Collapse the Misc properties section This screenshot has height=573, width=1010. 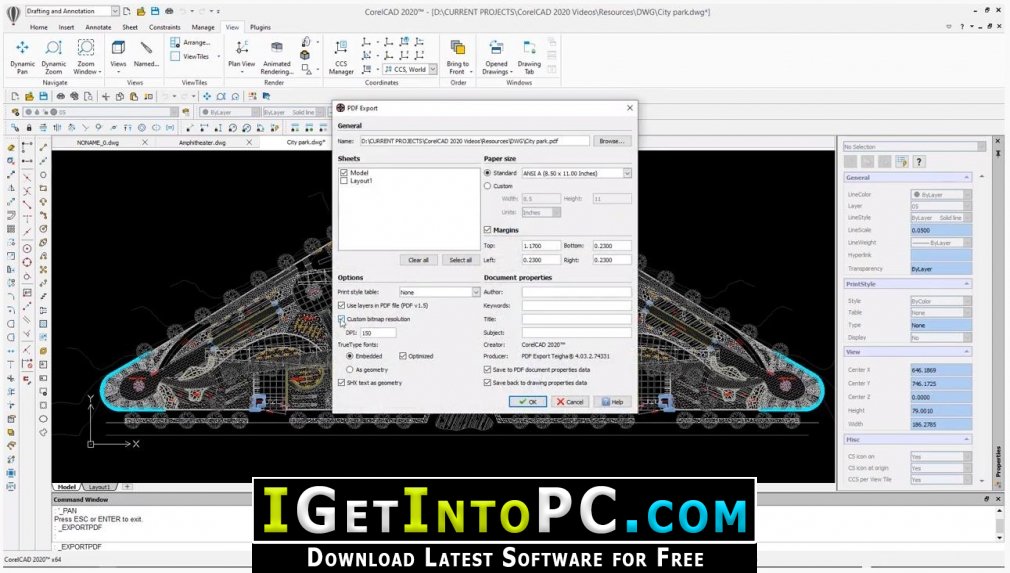point(966,439)
